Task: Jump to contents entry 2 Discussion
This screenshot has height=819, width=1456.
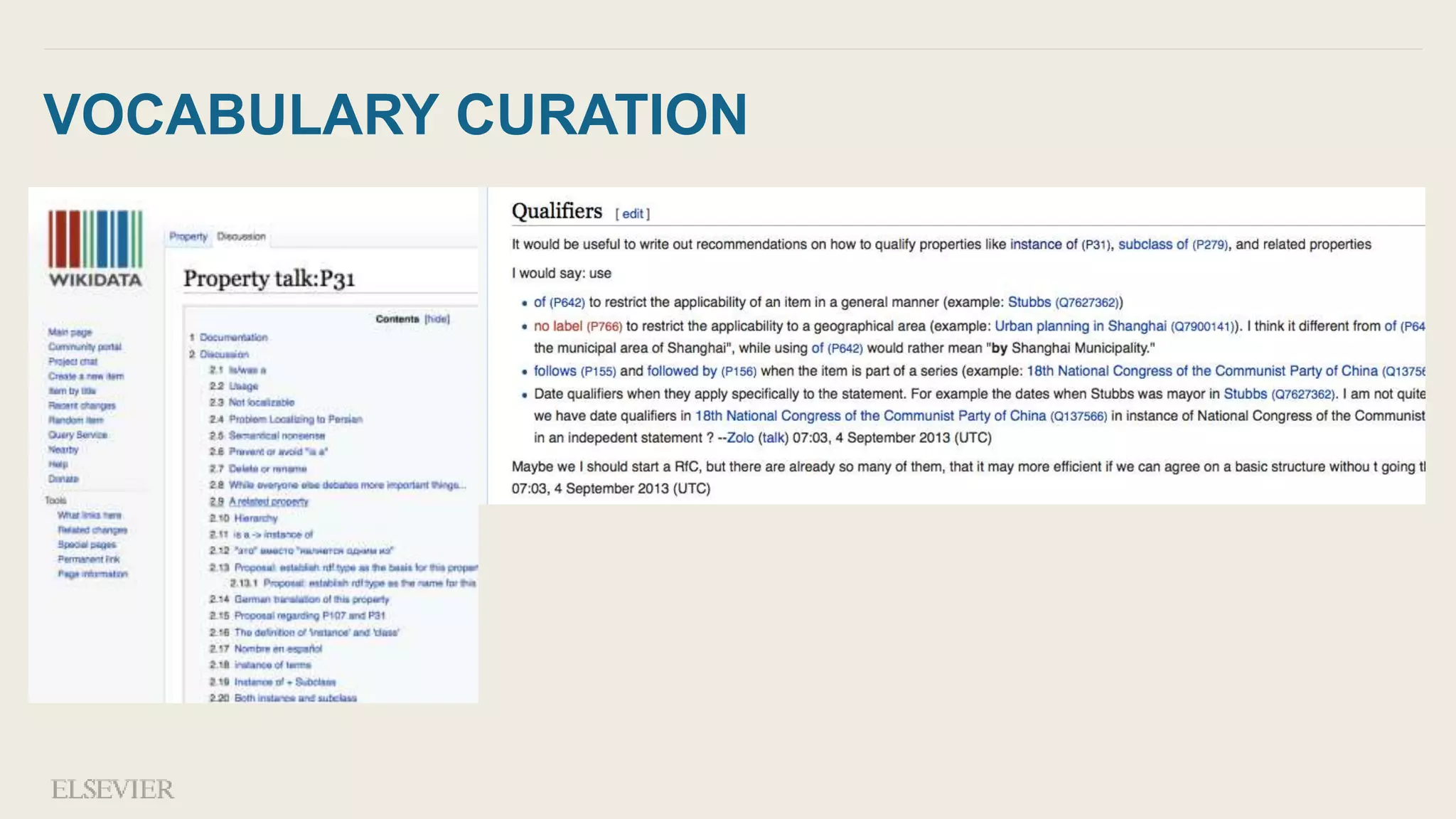Action: (x=219, y=354)
